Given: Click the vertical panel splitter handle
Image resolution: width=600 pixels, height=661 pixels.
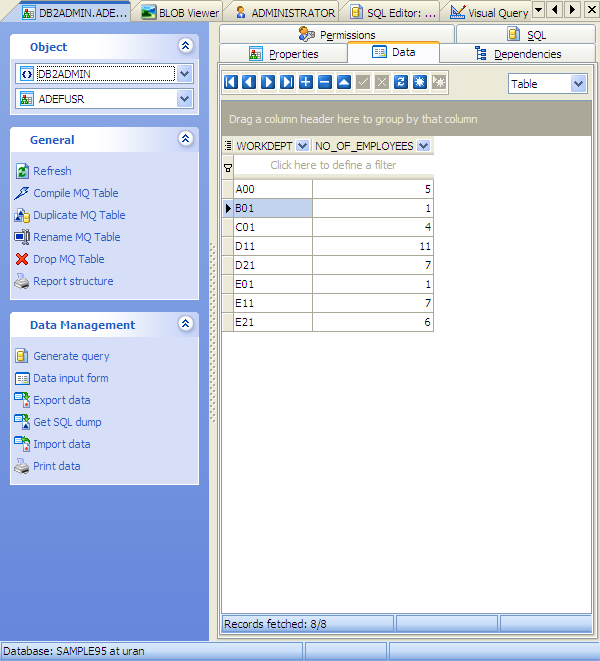Looking at the screenshot, I should (x=213, y=333).
